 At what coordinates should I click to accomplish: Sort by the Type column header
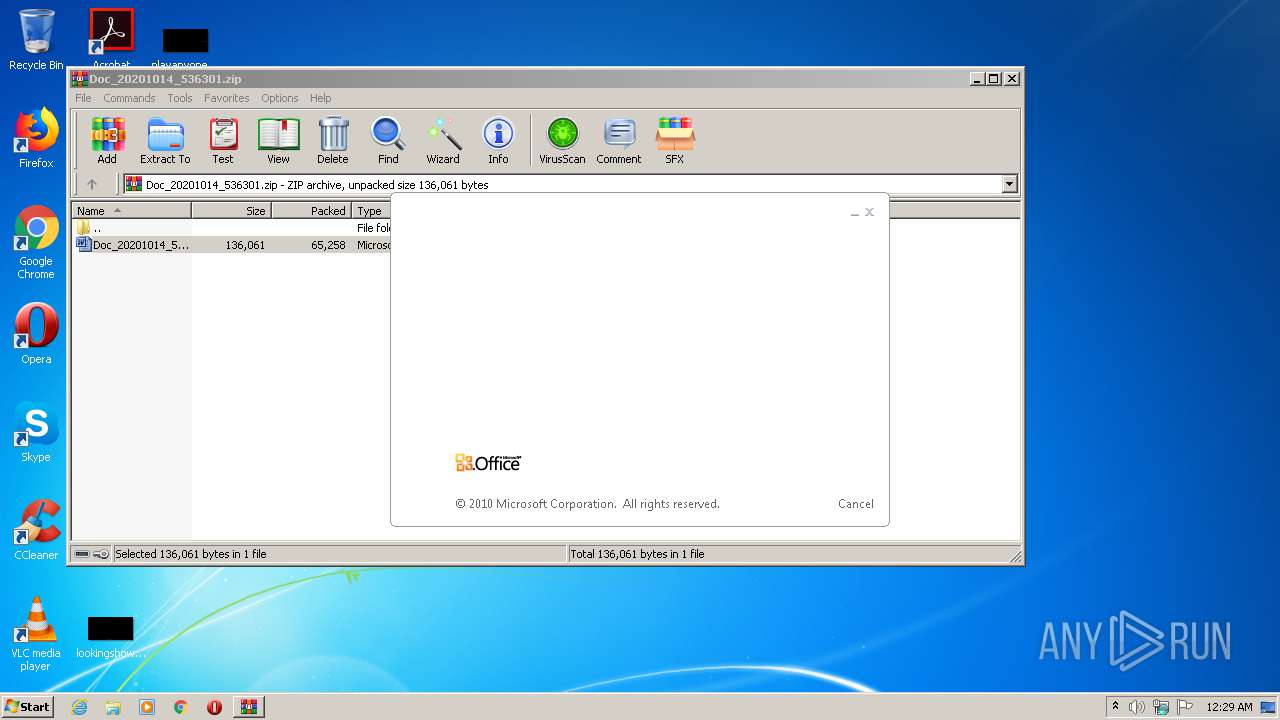(x=371, y=211)
